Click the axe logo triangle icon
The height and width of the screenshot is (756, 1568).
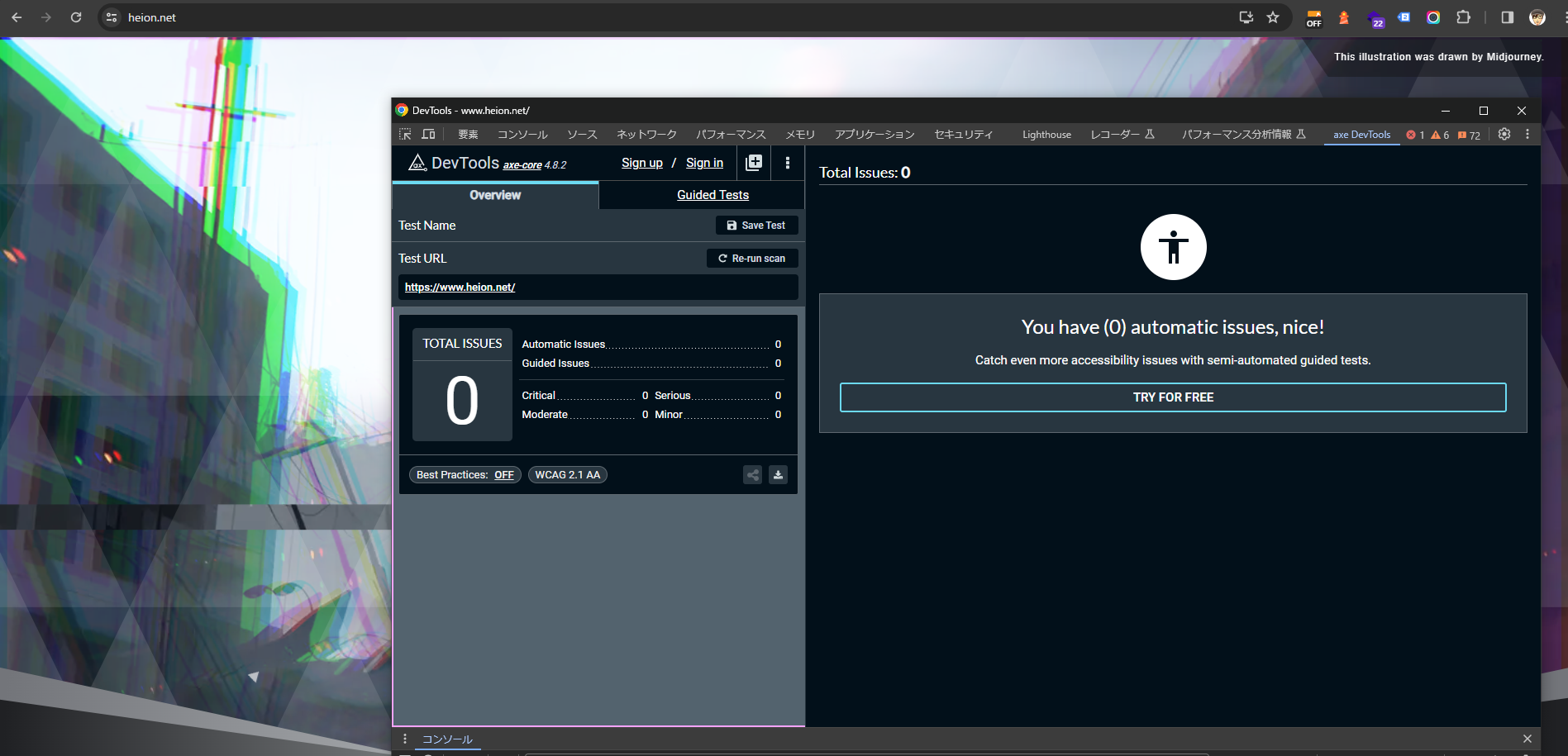coord(417,163)
